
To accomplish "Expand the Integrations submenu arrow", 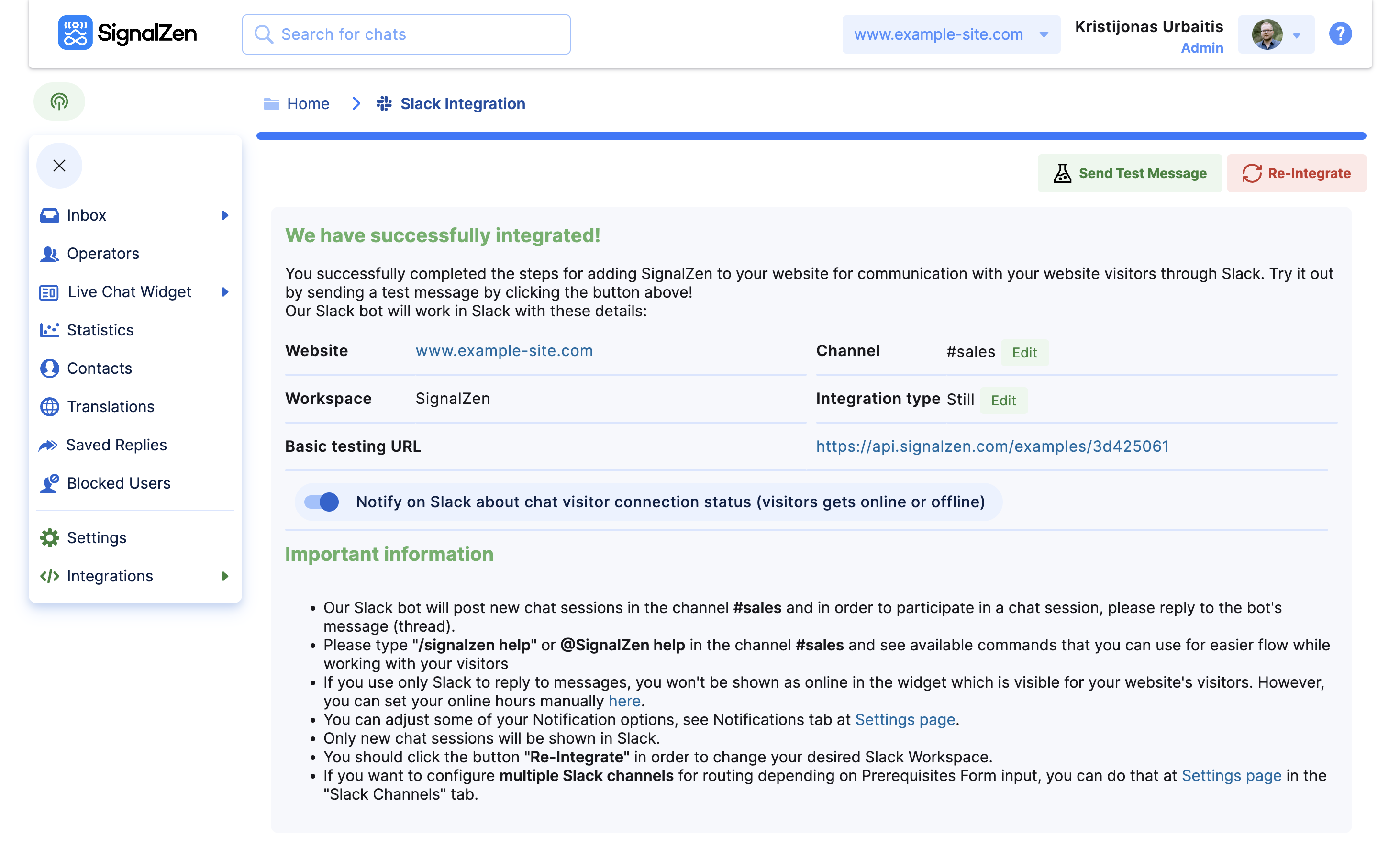I will 225,576.
